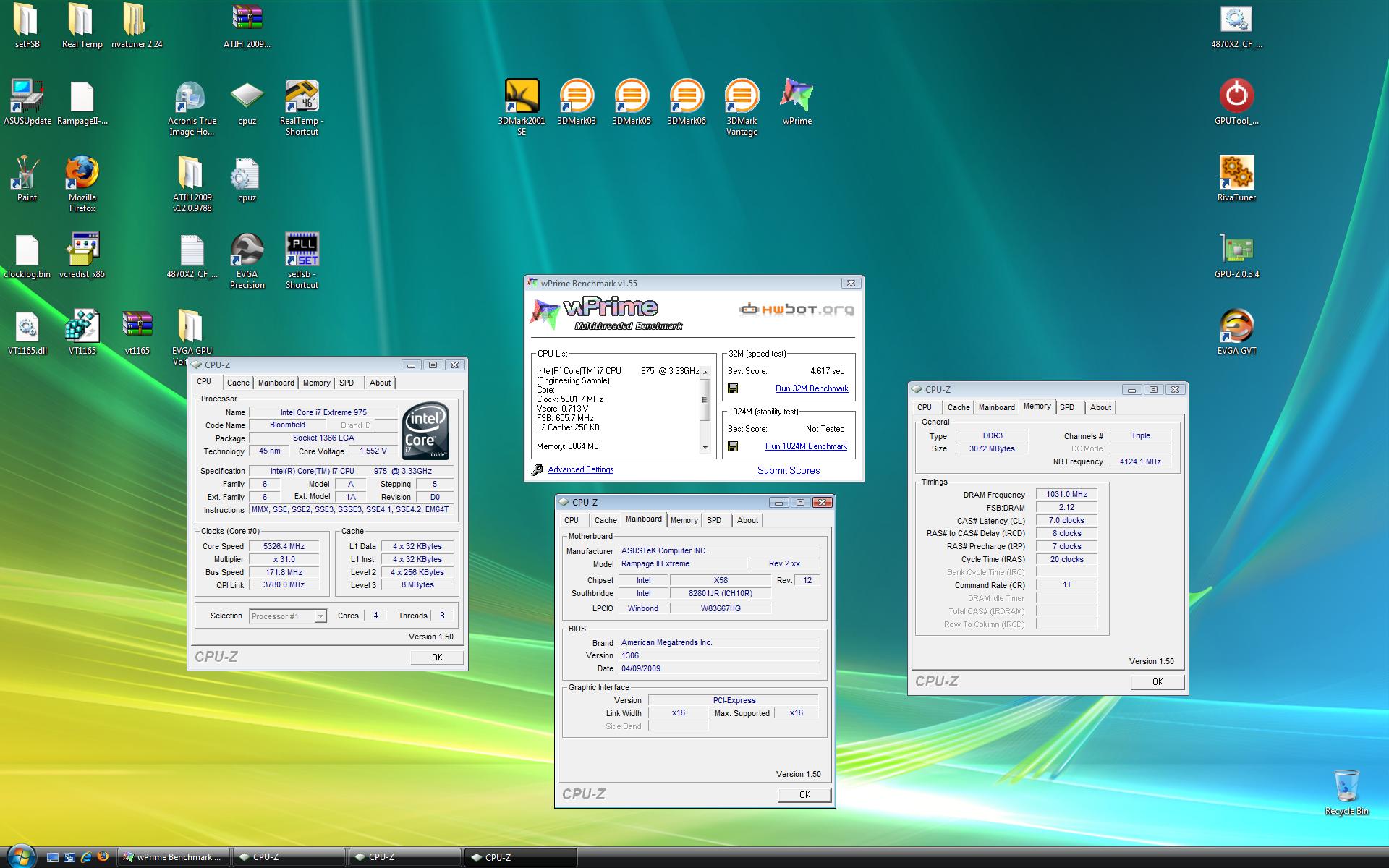Open SPD tab in left CPU-Z window
Screen dimensions: 1389x868
[x=347, y=383]
